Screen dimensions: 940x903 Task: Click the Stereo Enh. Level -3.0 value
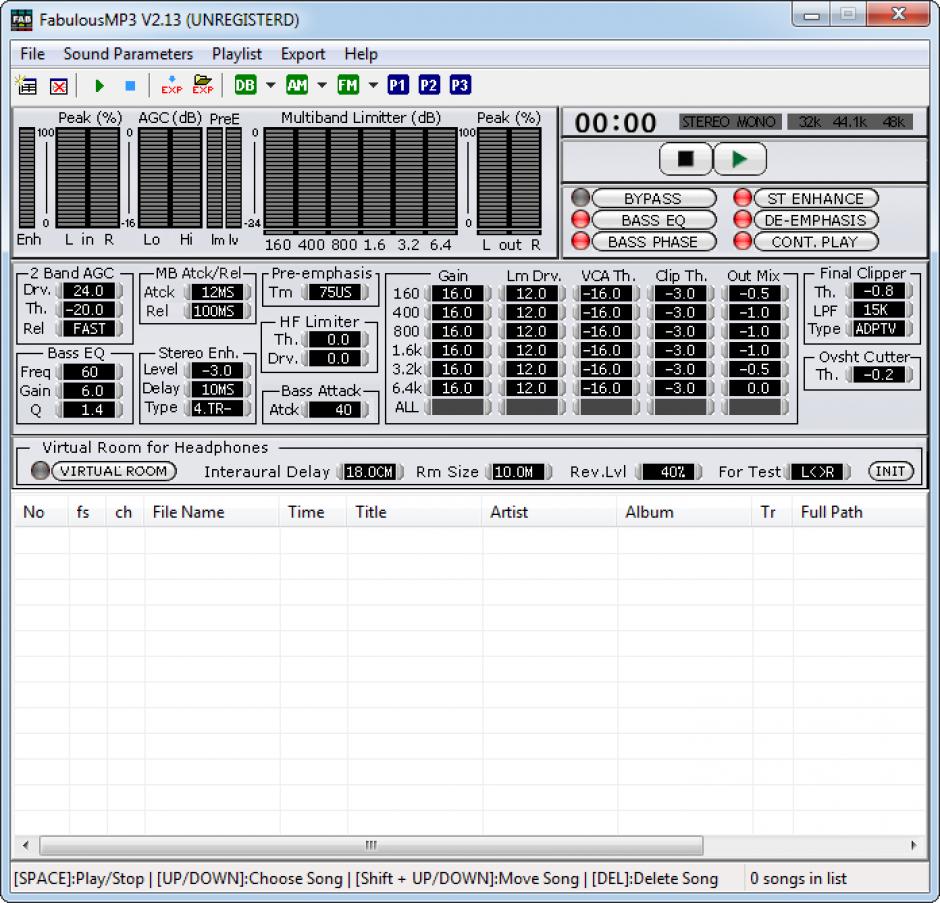point(218,371)
